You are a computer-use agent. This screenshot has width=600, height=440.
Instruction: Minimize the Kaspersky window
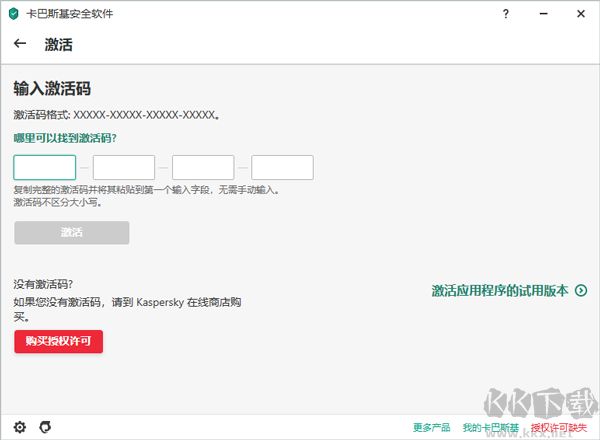click(x=543, y=14)
